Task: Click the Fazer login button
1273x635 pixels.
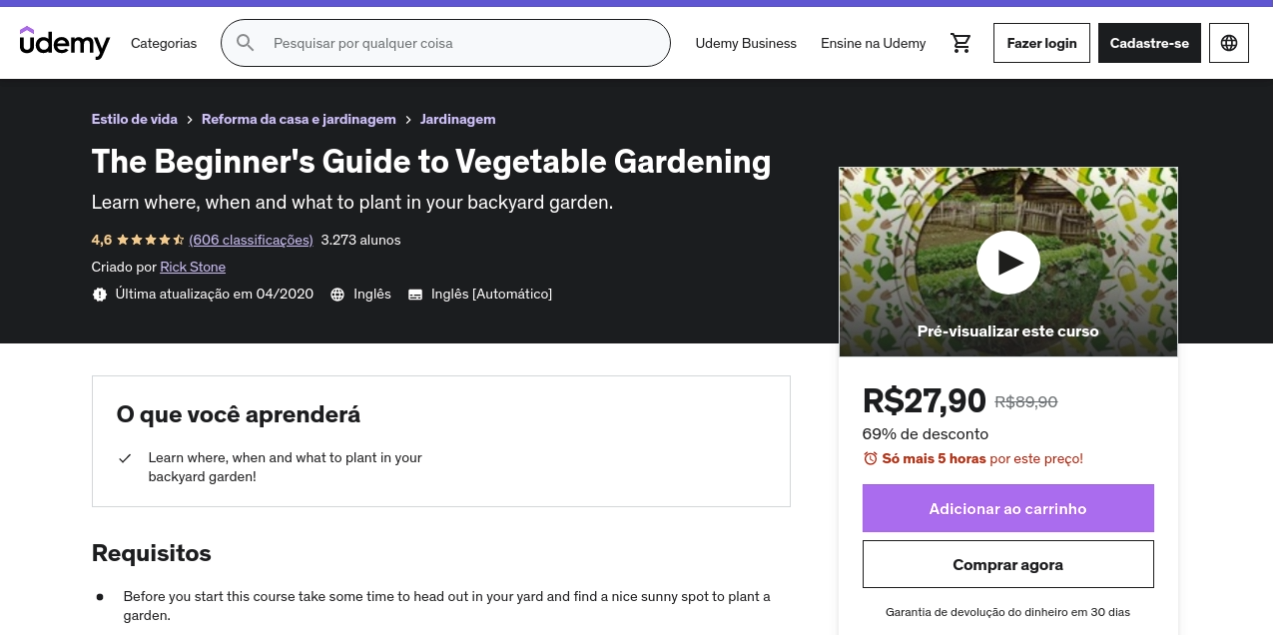Action: (1041, 43)
